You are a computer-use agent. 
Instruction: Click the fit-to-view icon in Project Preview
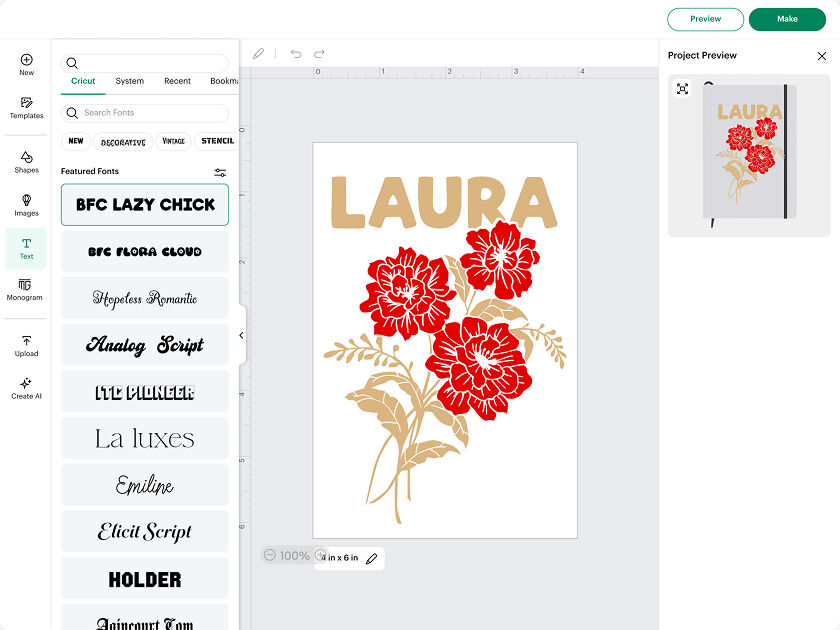[x=682, y=89]
